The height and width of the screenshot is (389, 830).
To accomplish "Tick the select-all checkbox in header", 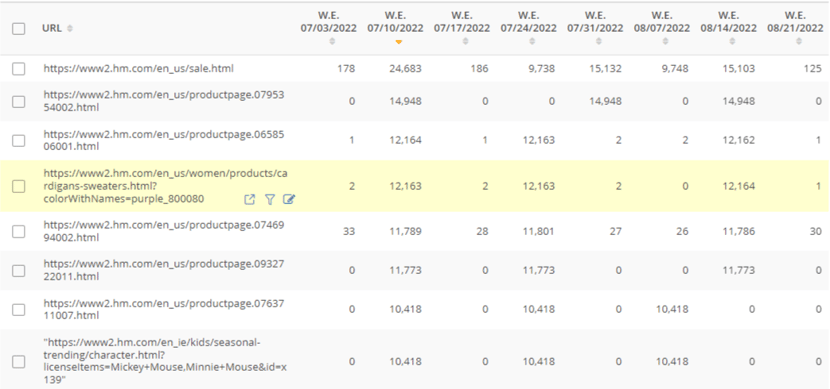I will [19, 29].
